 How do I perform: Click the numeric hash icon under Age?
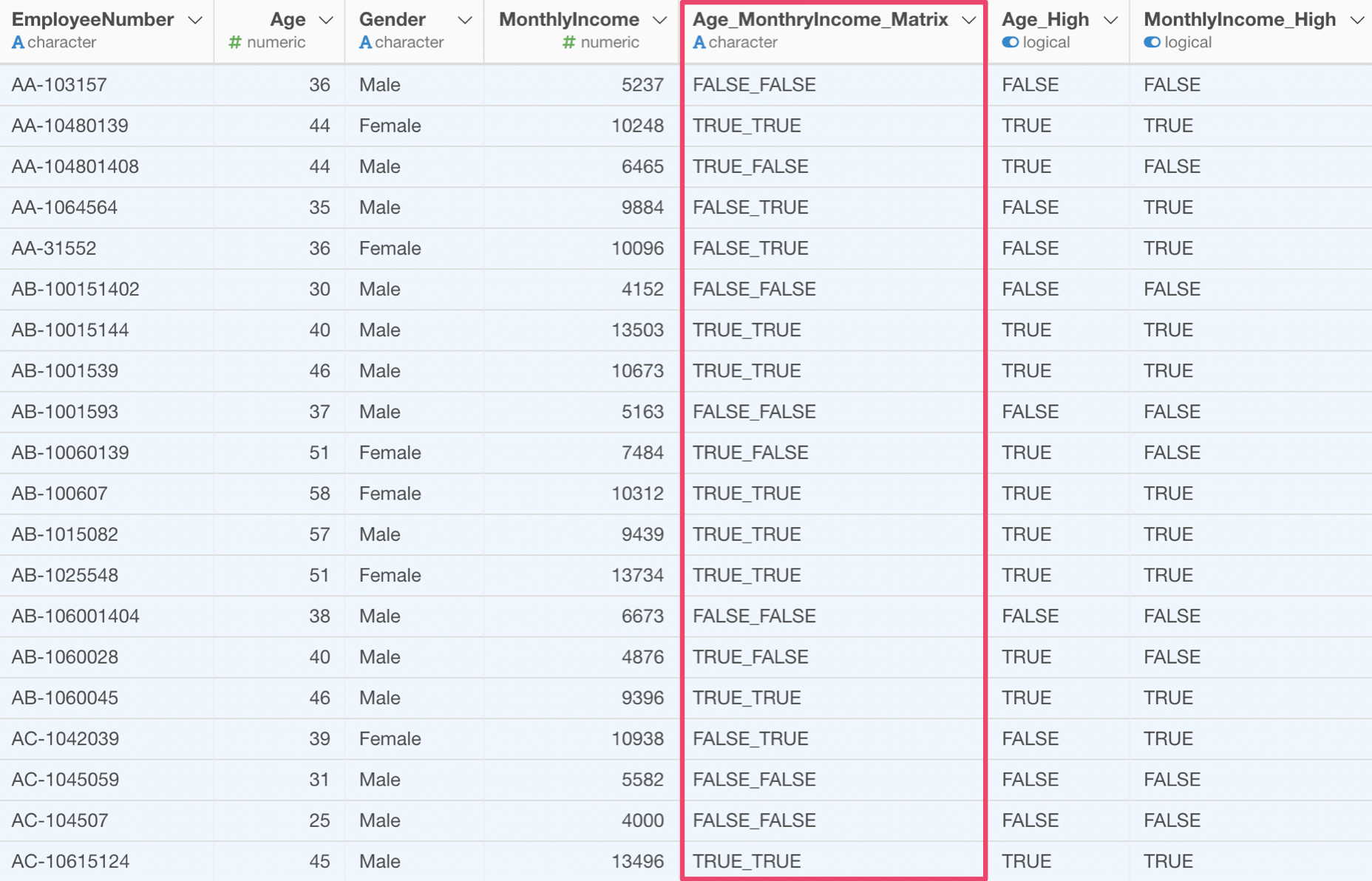(x=235, y=43)
